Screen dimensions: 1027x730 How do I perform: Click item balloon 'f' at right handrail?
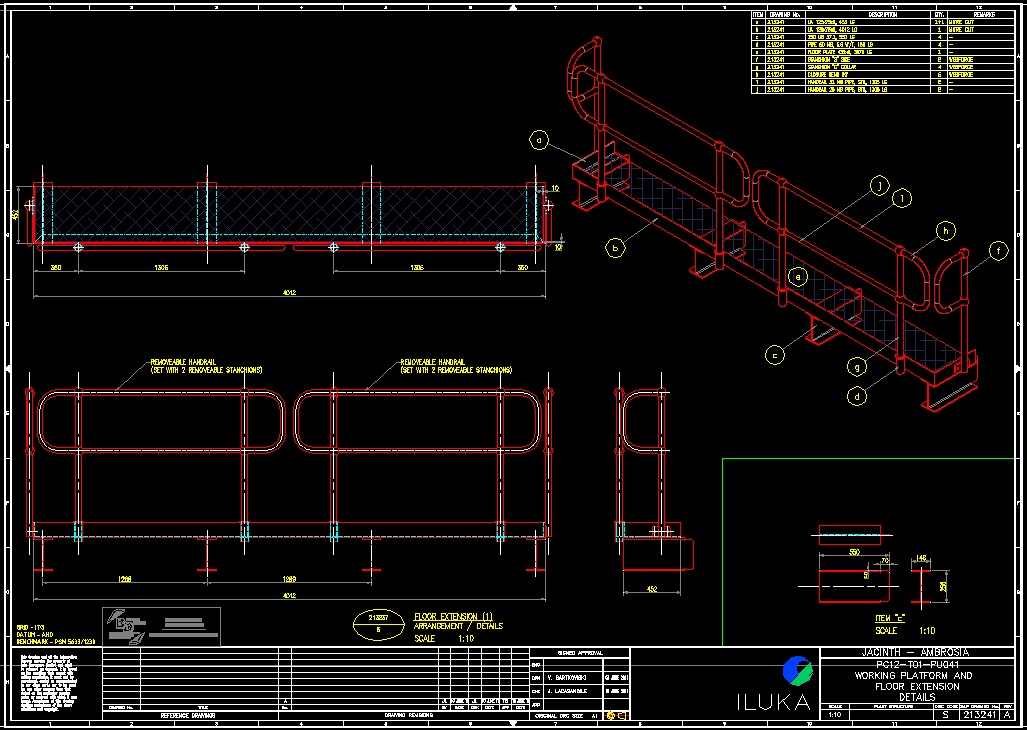coord(997,251)
